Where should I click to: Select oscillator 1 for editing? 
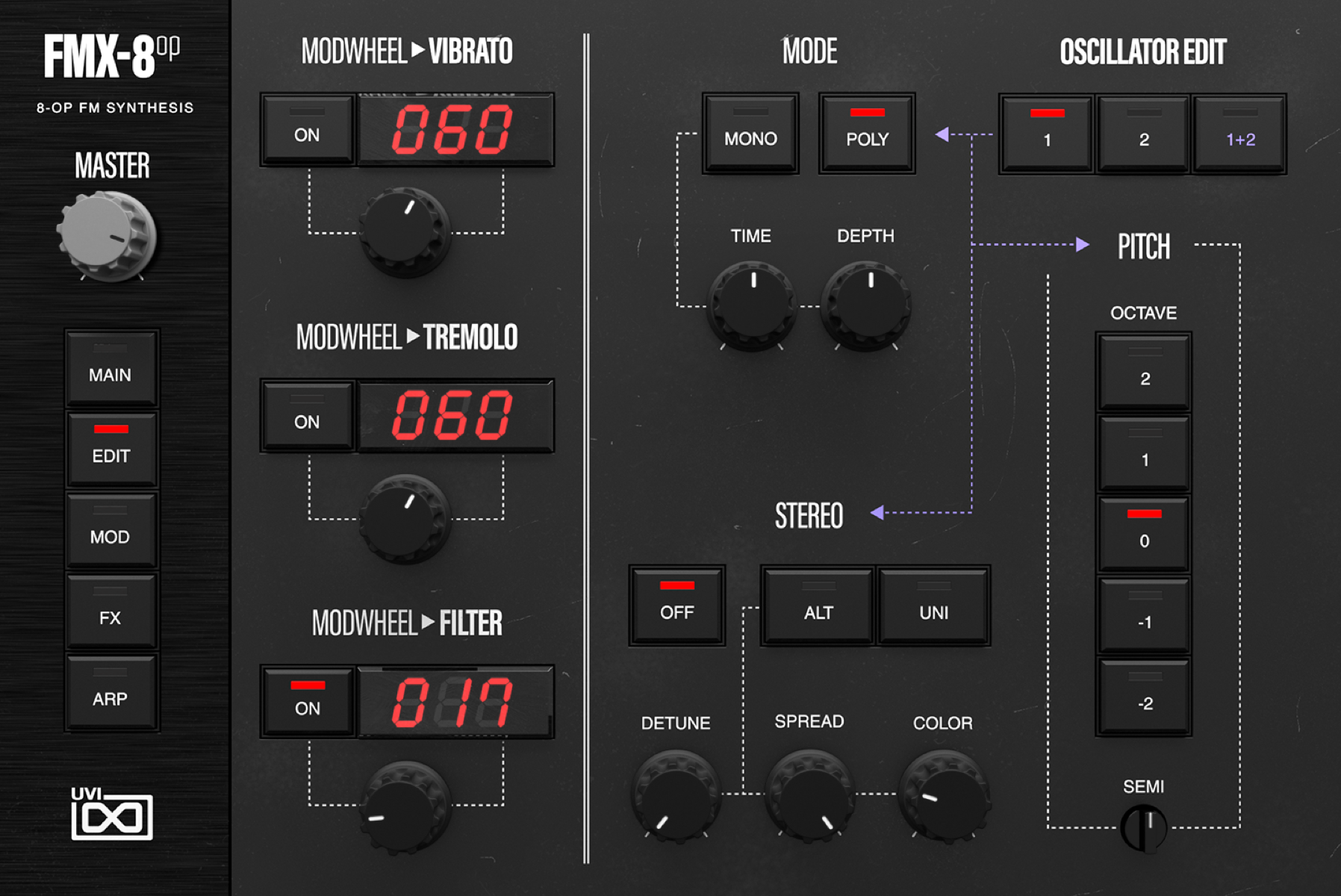[1045, 134]
